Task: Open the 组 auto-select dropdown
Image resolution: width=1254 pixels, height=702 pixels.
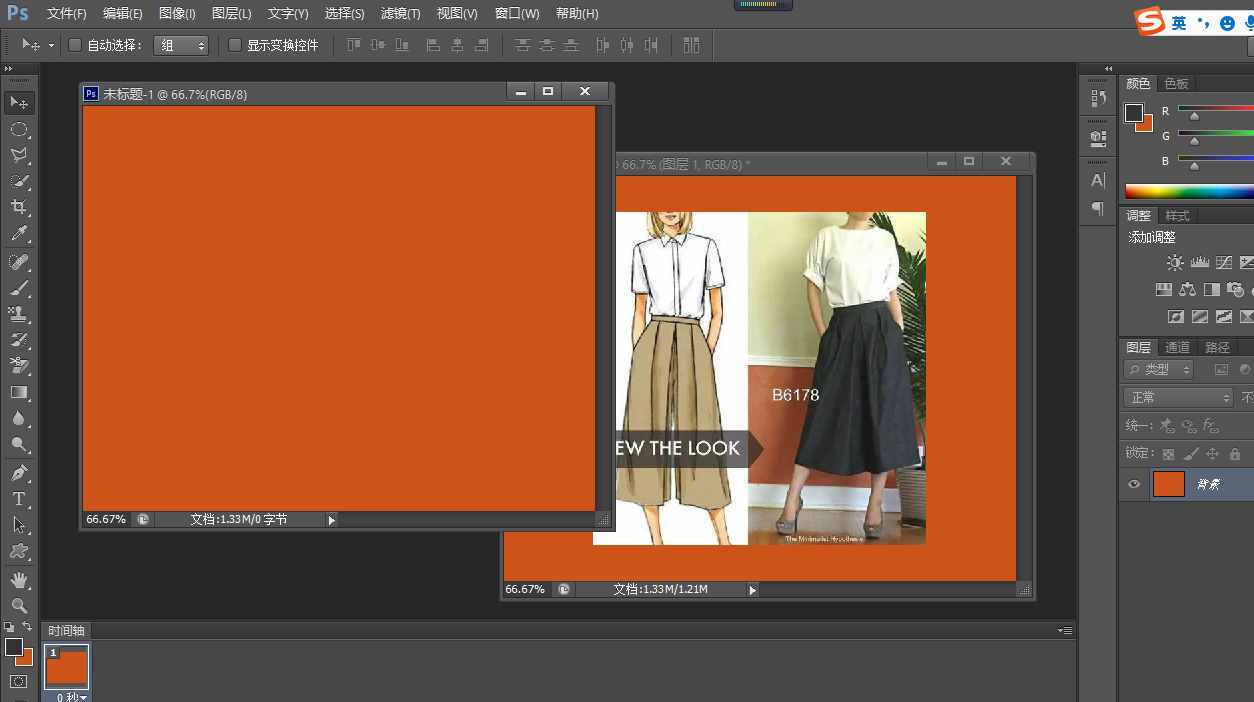Action: pos(180,45)
